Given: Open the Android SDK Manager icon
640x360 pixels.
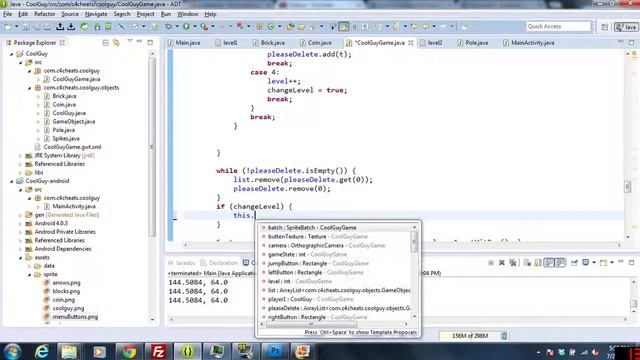Looking at the screenshot, I should coord(97,27).
